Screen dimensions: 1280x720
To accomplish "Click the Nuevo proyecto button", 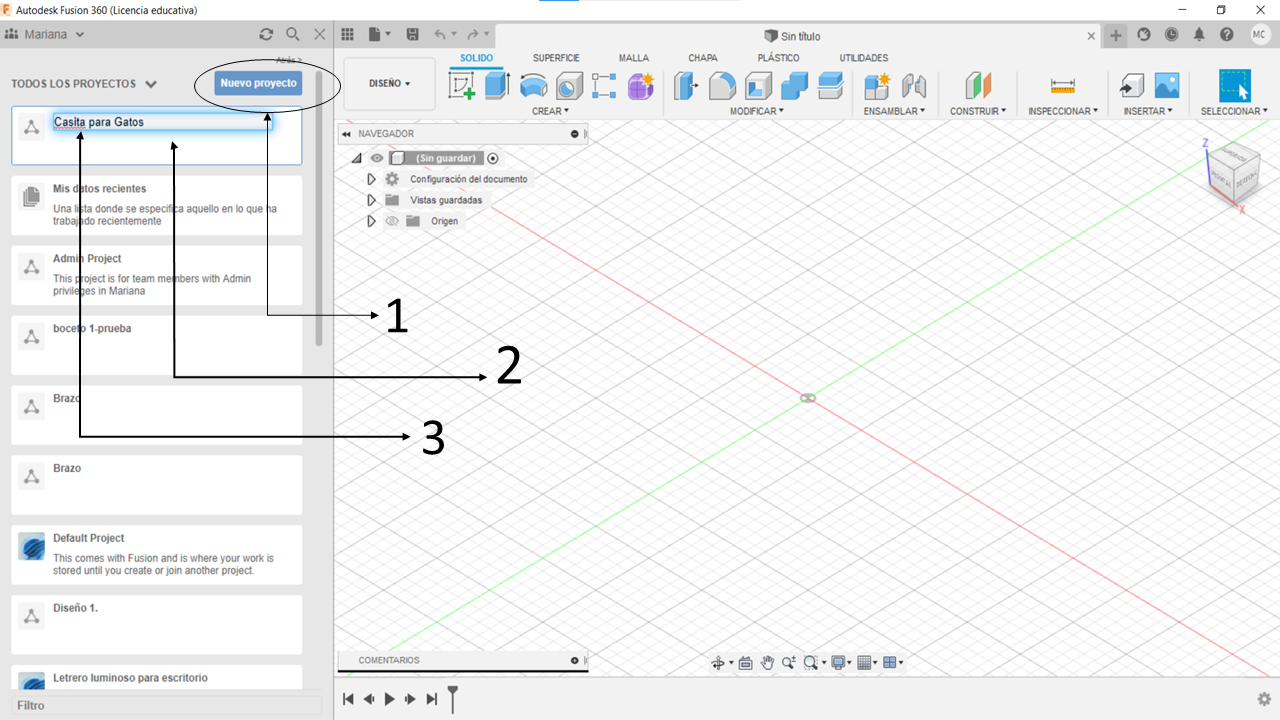I will click(x=259, y=83).
